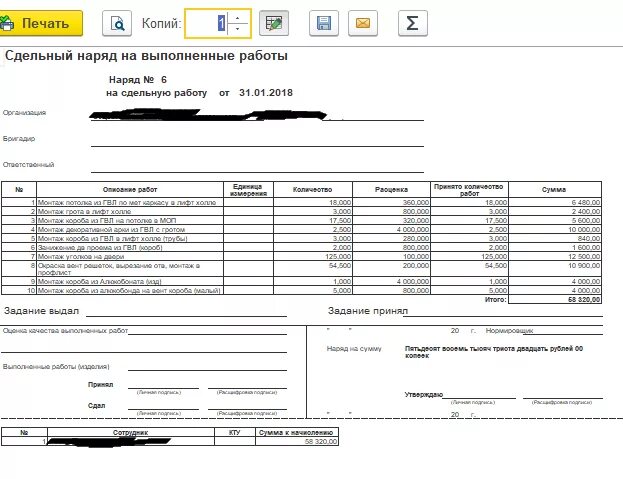Click Оценка качества выполненных работ label

(65, 330)
